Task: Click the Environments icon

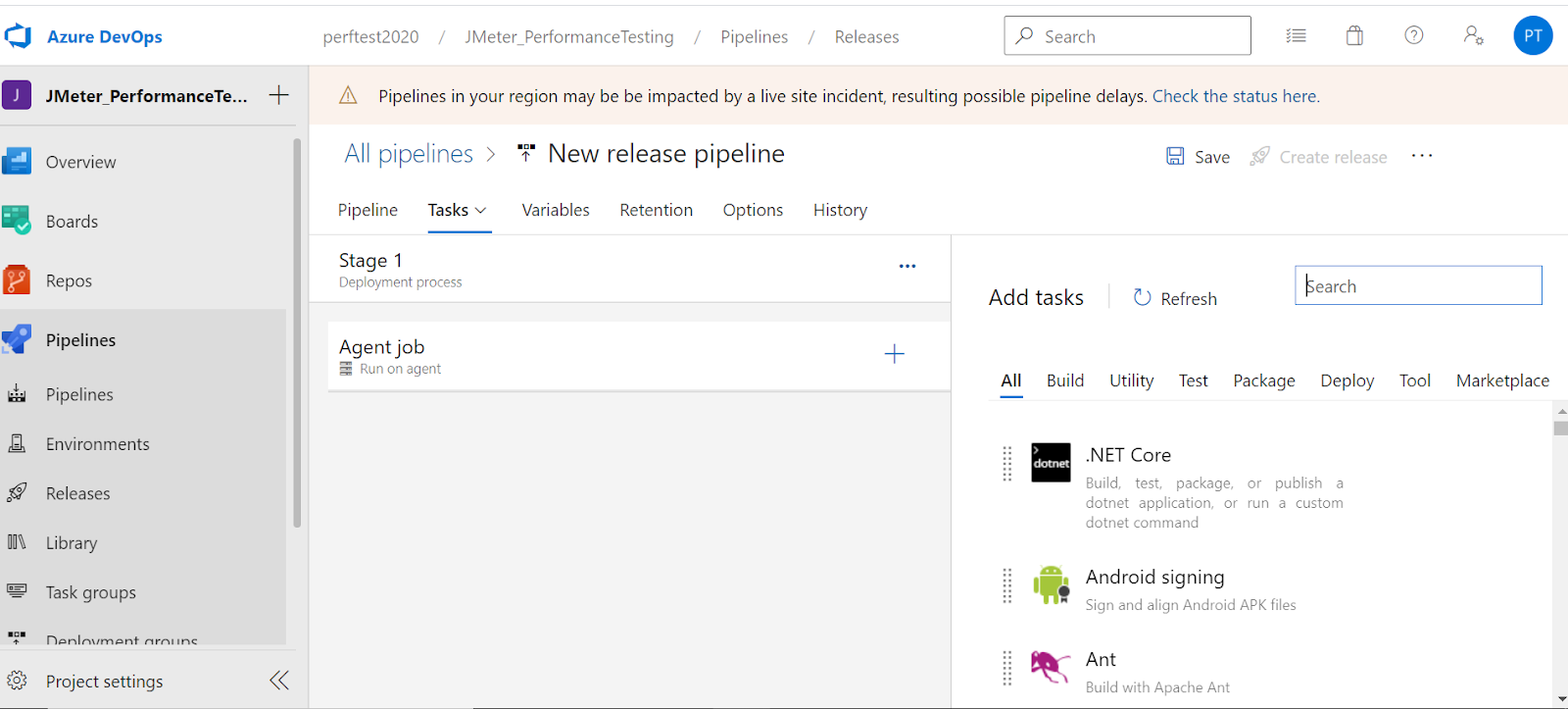Action: (x=17, y=443)
